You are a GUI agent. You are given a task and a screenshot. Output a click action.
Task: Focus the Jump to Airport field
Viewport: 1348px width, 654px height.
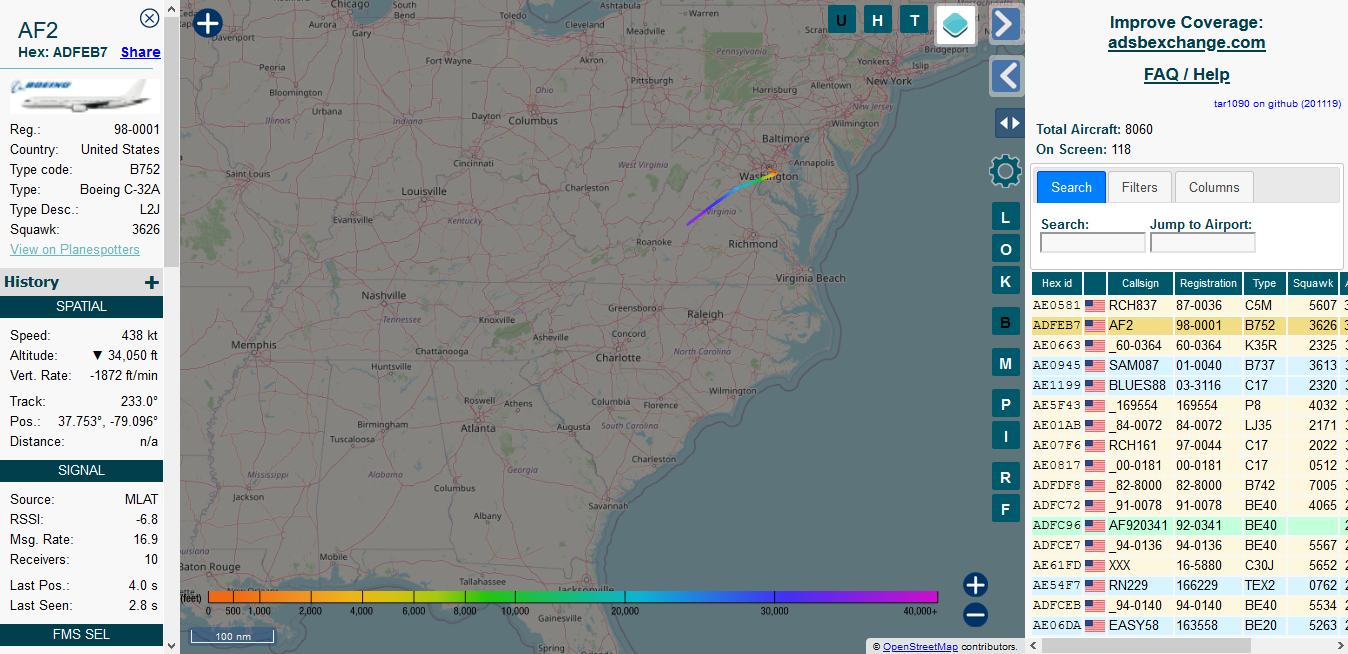coord(1202,243)
